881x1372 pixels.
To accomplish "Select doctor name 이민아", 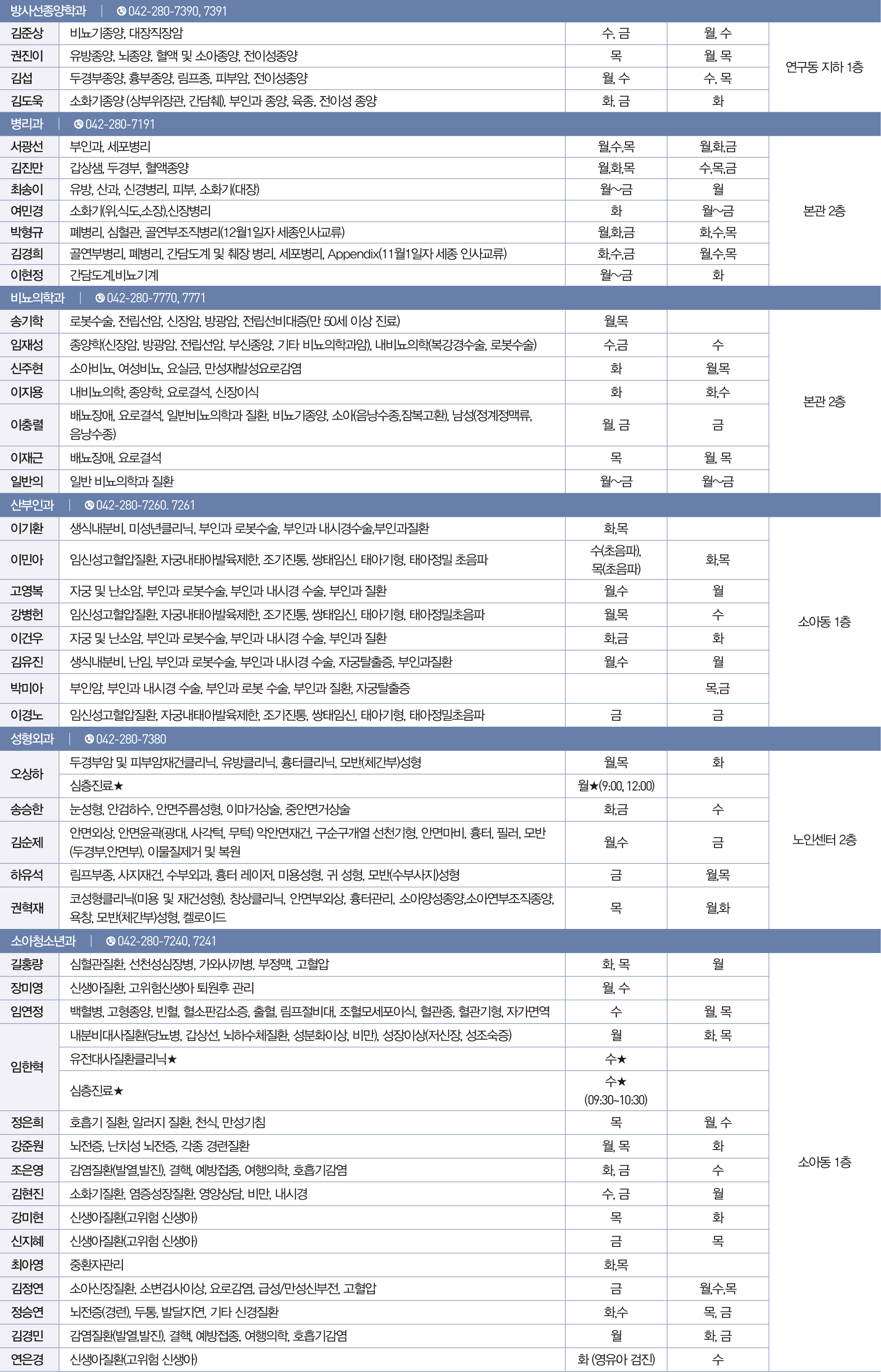I will [x=27, y=560].
